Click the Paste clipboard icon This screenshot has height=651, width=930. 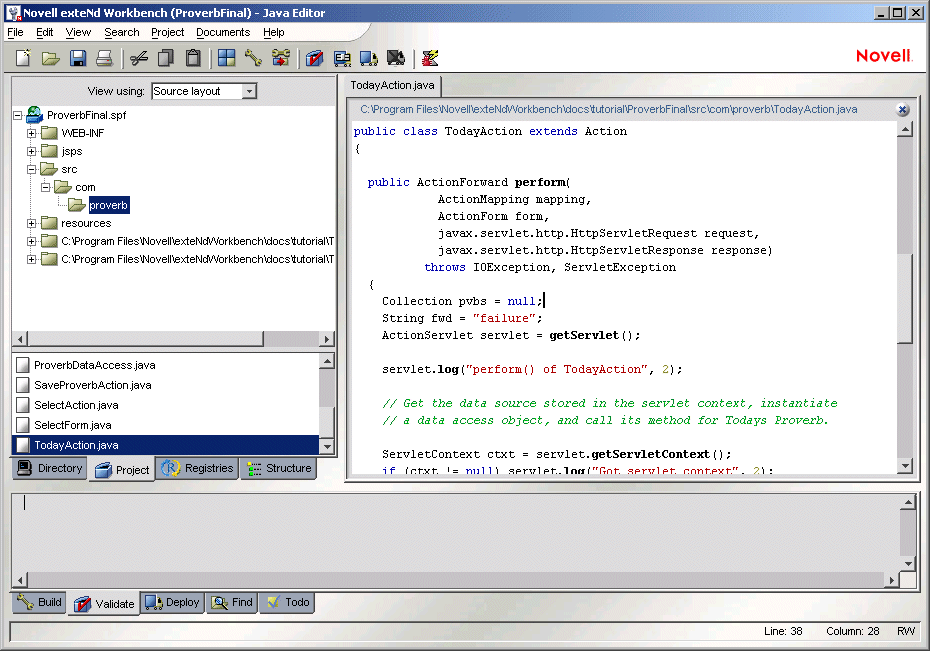point(193,58)
